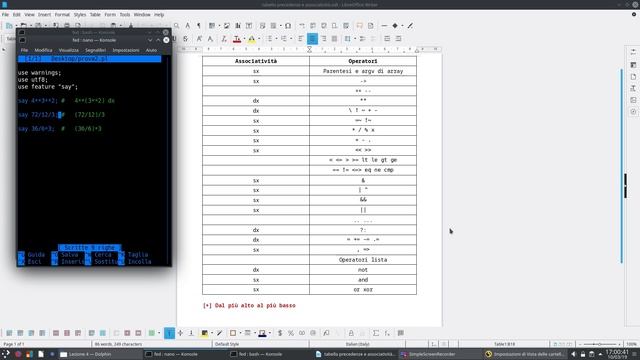Adjust the zoom slider in status bar
This screenshot has width=640, height=360.
600,344
